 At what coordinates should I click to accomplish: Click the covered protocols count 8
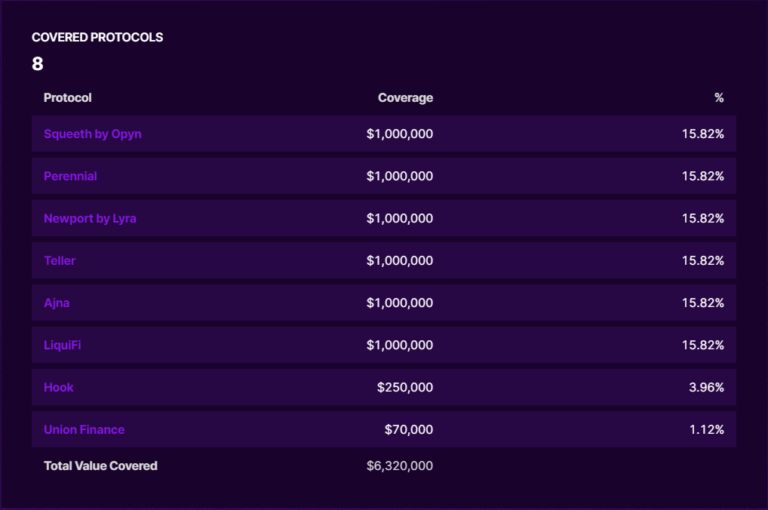point(38,64)
